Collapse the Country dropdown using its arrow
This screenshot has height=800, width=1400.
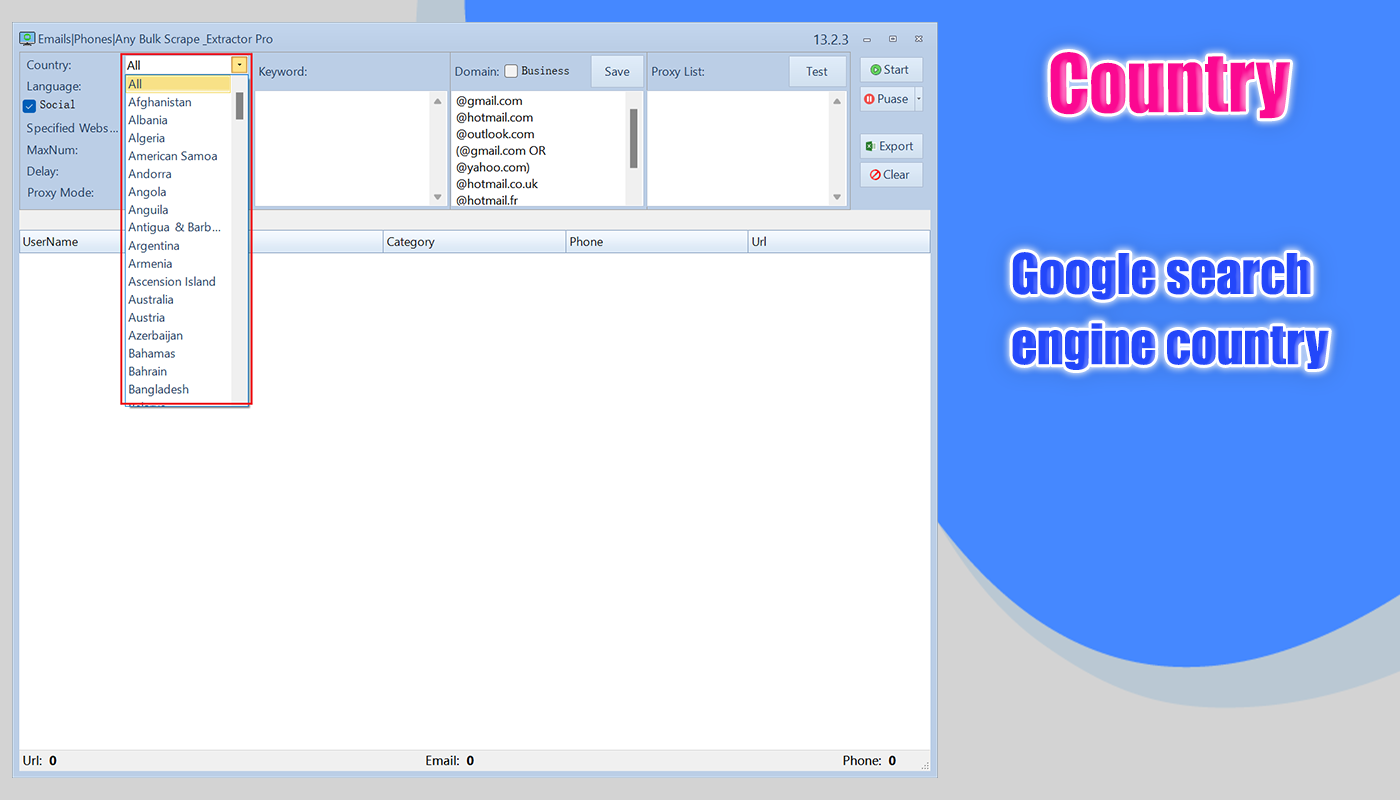tap(239, 65)
